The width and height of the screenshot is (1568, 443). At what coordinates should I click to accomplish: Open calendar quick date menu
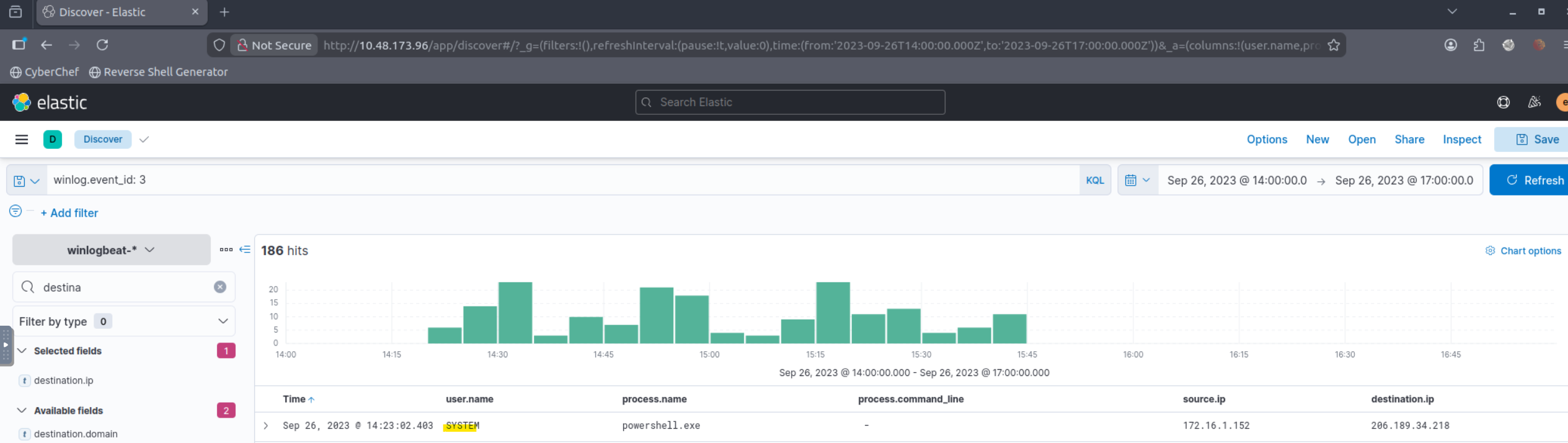[x=1137, y=181]
